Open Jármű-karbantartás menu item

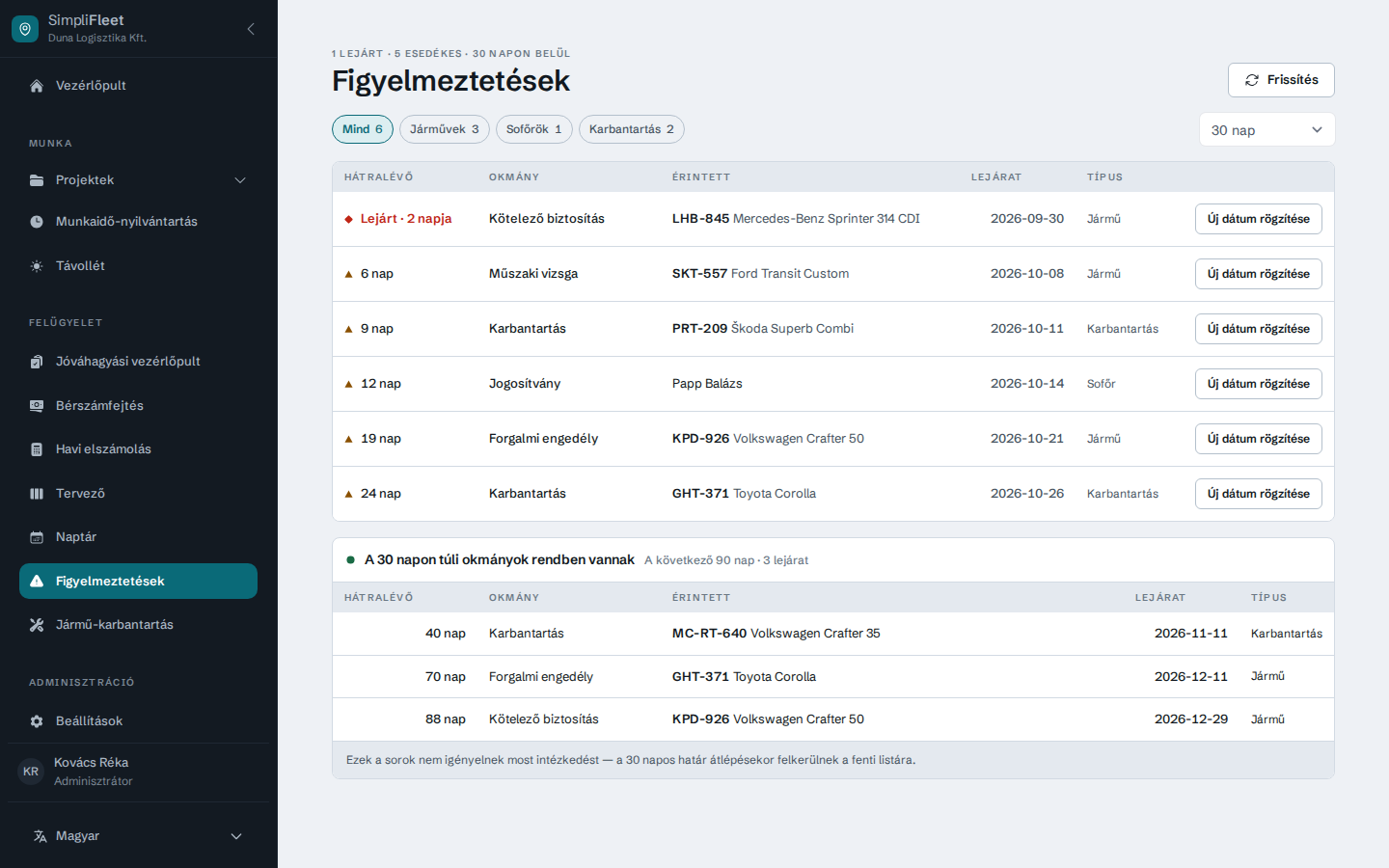click(139, 625)
